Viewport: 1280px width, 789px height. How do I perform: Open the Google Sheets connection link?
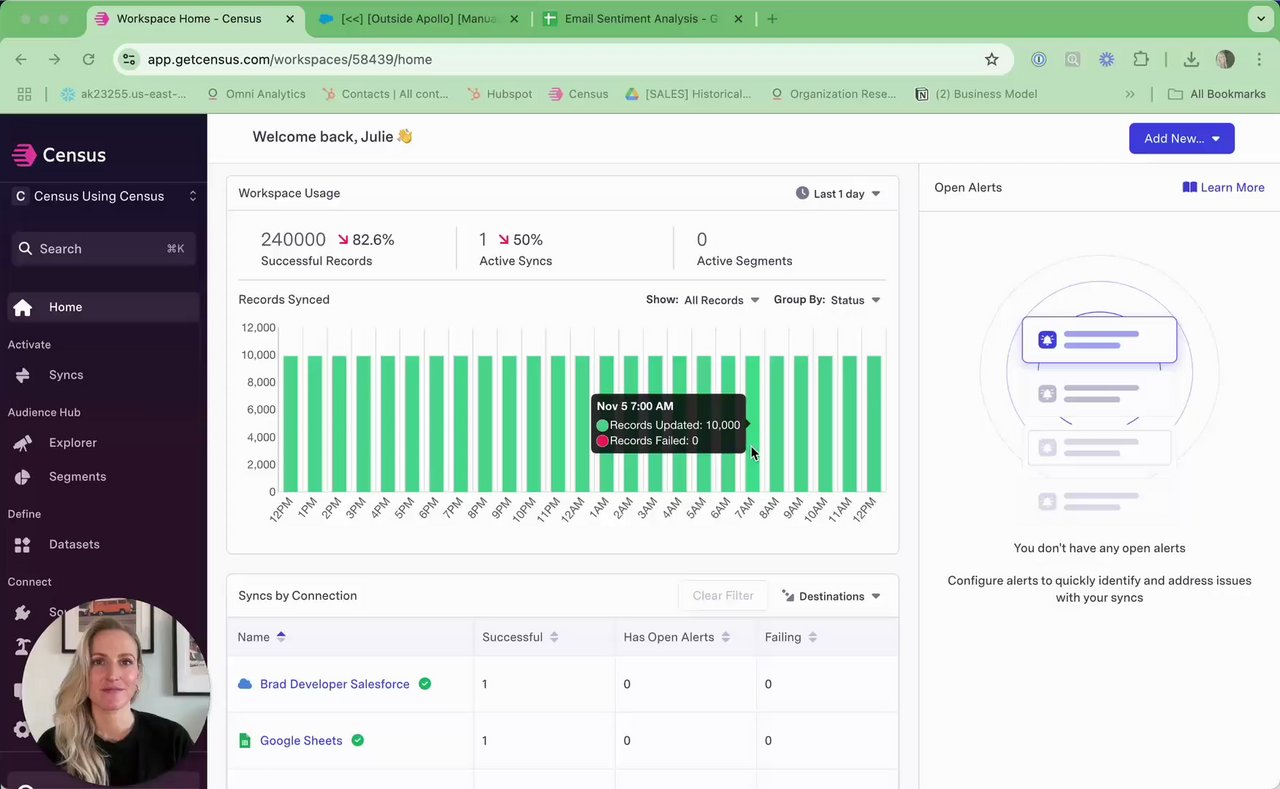301,741
